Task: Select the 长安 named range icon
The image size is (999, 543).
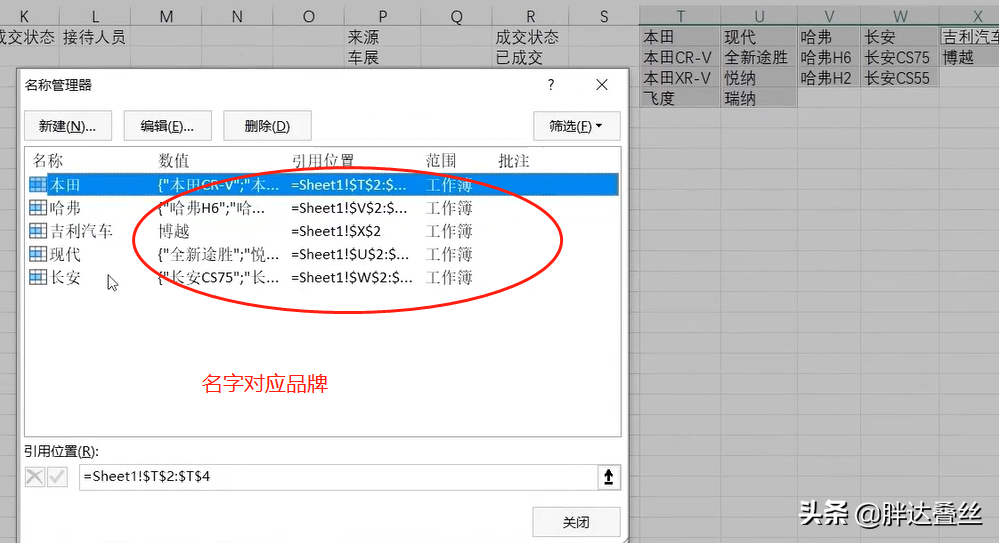Action: [38, 277]
